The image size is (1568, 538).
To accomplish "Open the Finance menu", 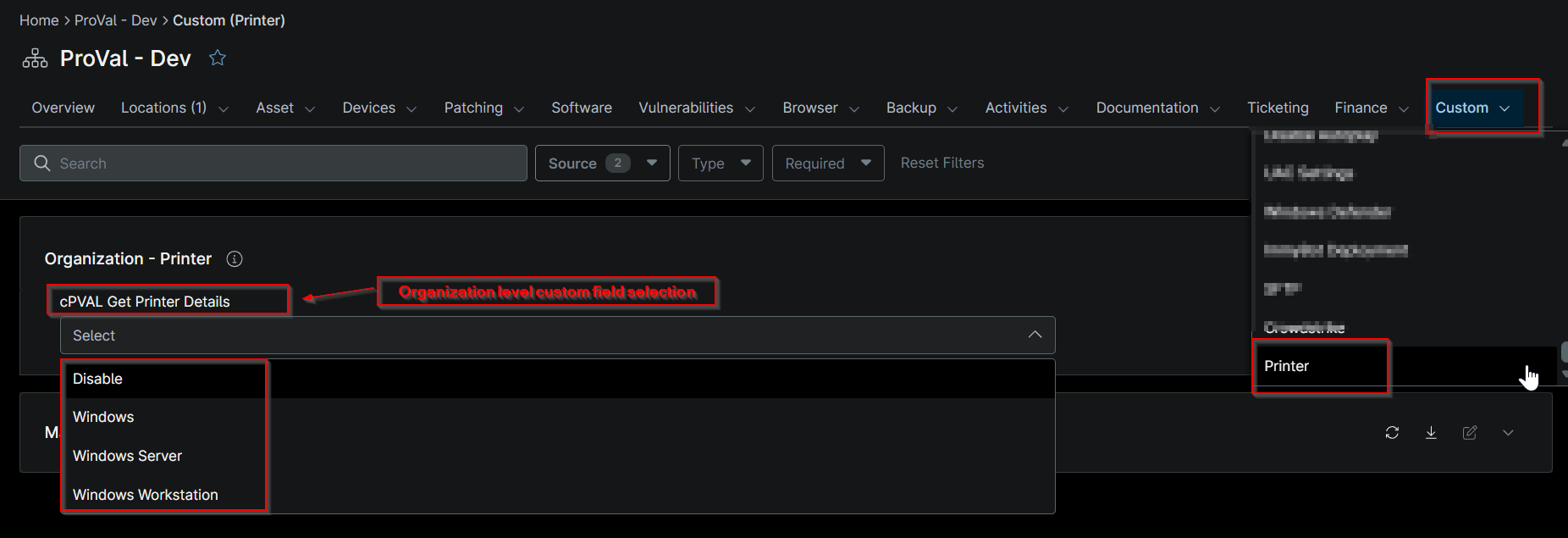I will pos(1372,108).
